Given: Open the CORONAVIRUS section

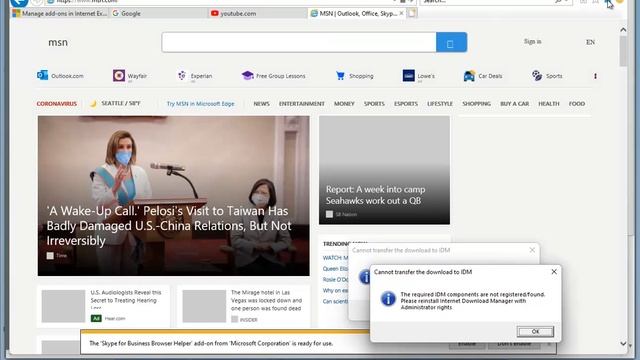Looking at the screenshot, I should [57, 104].
